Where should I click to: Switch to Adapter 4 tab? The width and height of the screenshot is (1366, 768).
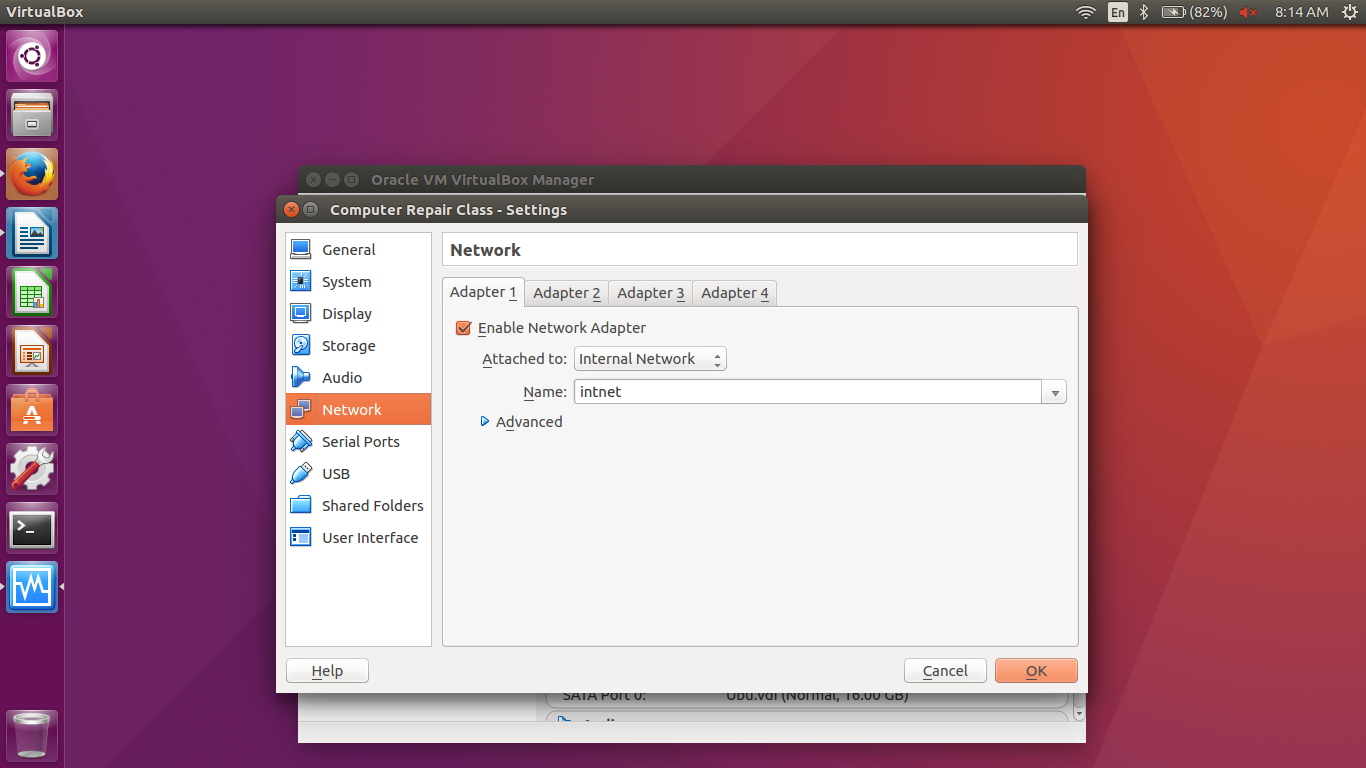(735, 293)
